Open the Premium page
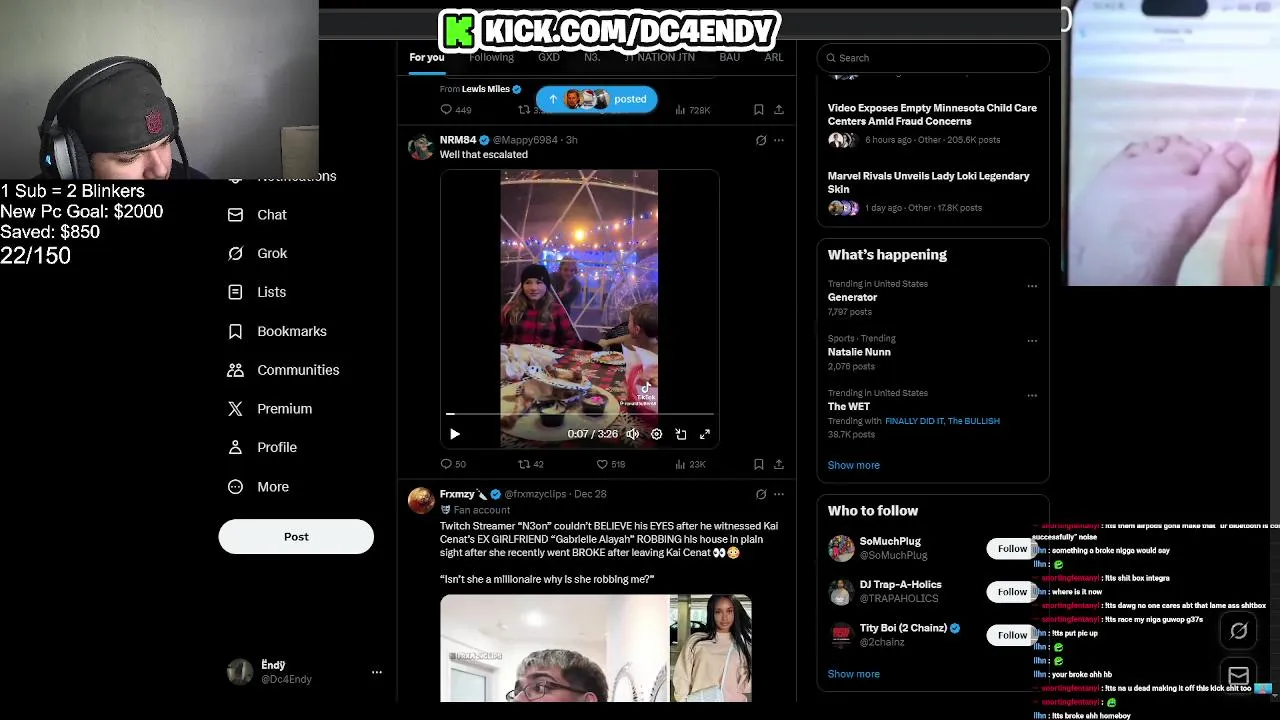This screenshot has height=720, width=1280. pyautogui.click(x=270, y=409)
